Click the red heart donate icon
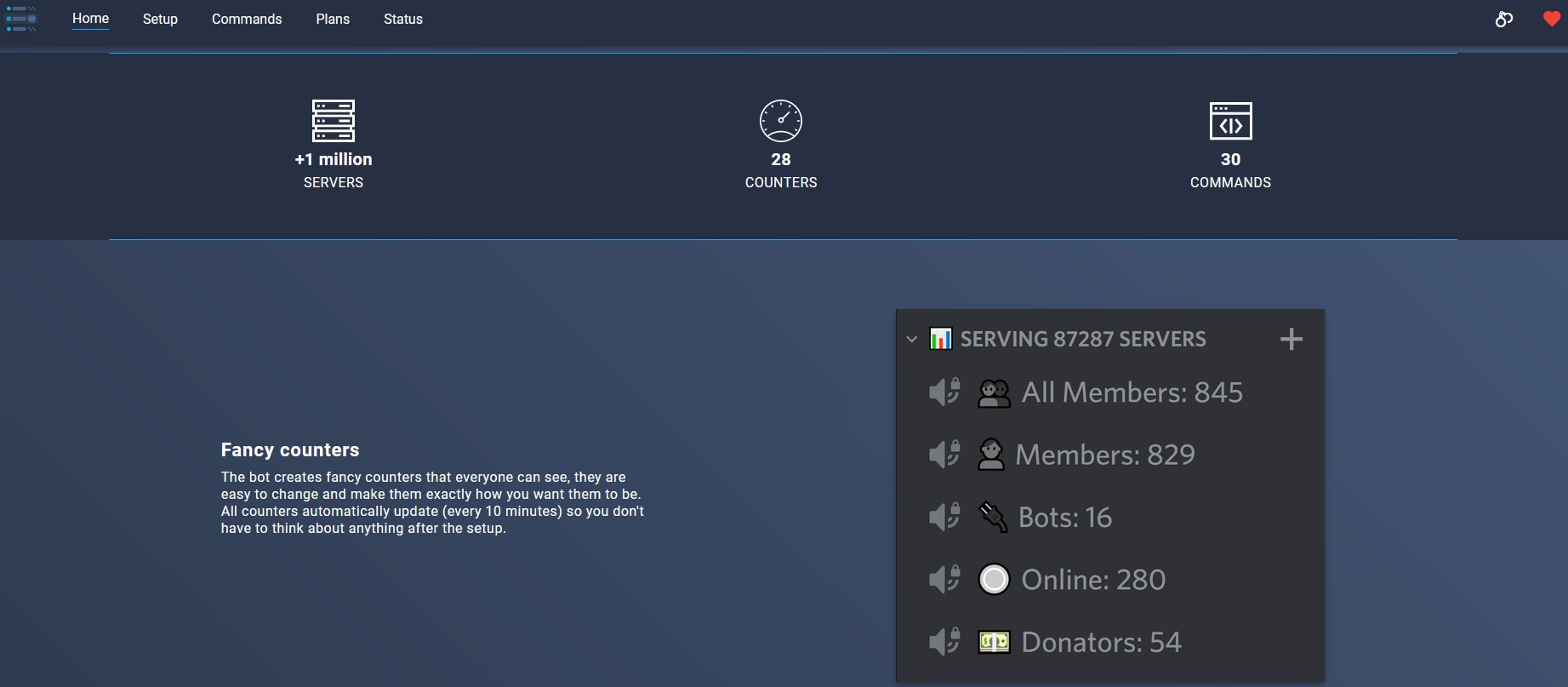Screen dimensions: 1568x687 pyautogui.click(x=1552, y=19)
